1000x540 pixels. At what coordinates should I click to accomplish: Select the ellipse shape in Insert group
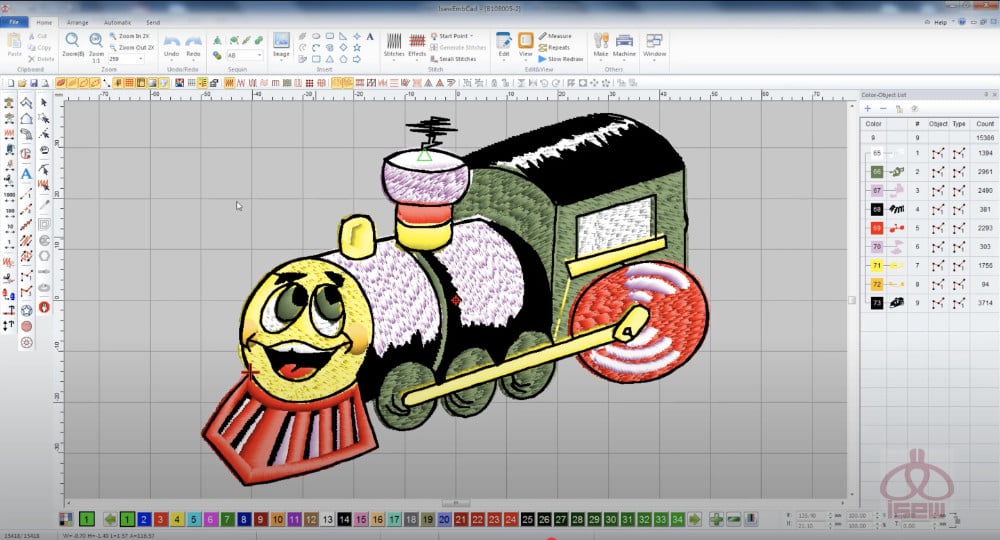point(316,36)
